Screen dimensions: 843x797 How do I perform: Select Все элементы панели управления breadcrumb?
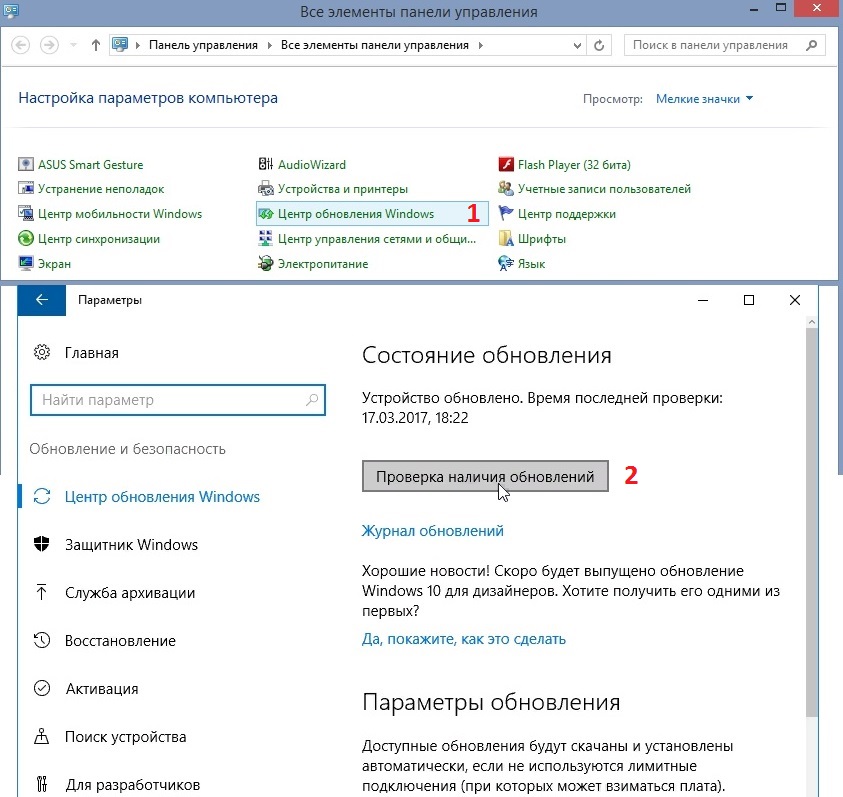pyautogui.click(x=375, y=45)
